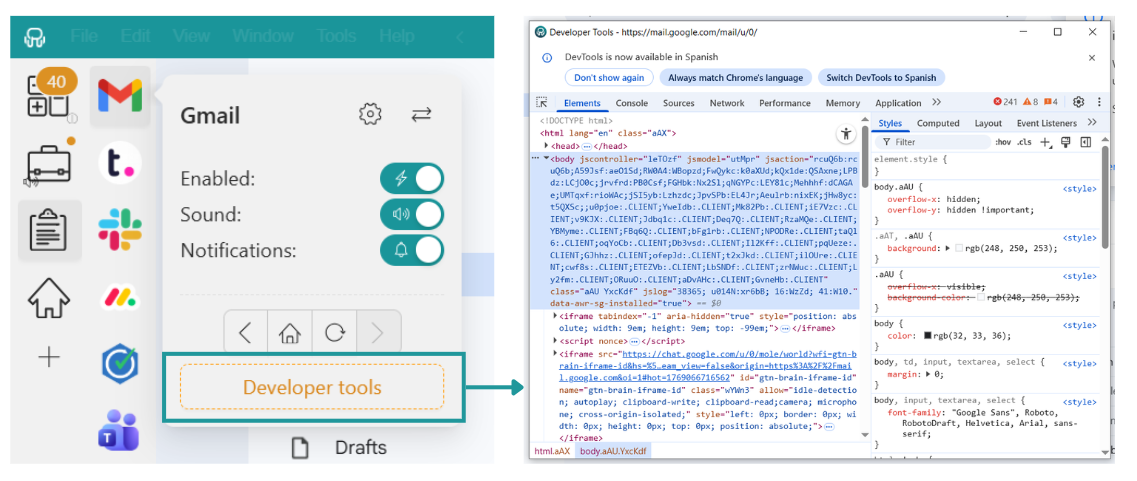
Task: Open the blue checkmark shield app icon
Action: click(120, 363)
